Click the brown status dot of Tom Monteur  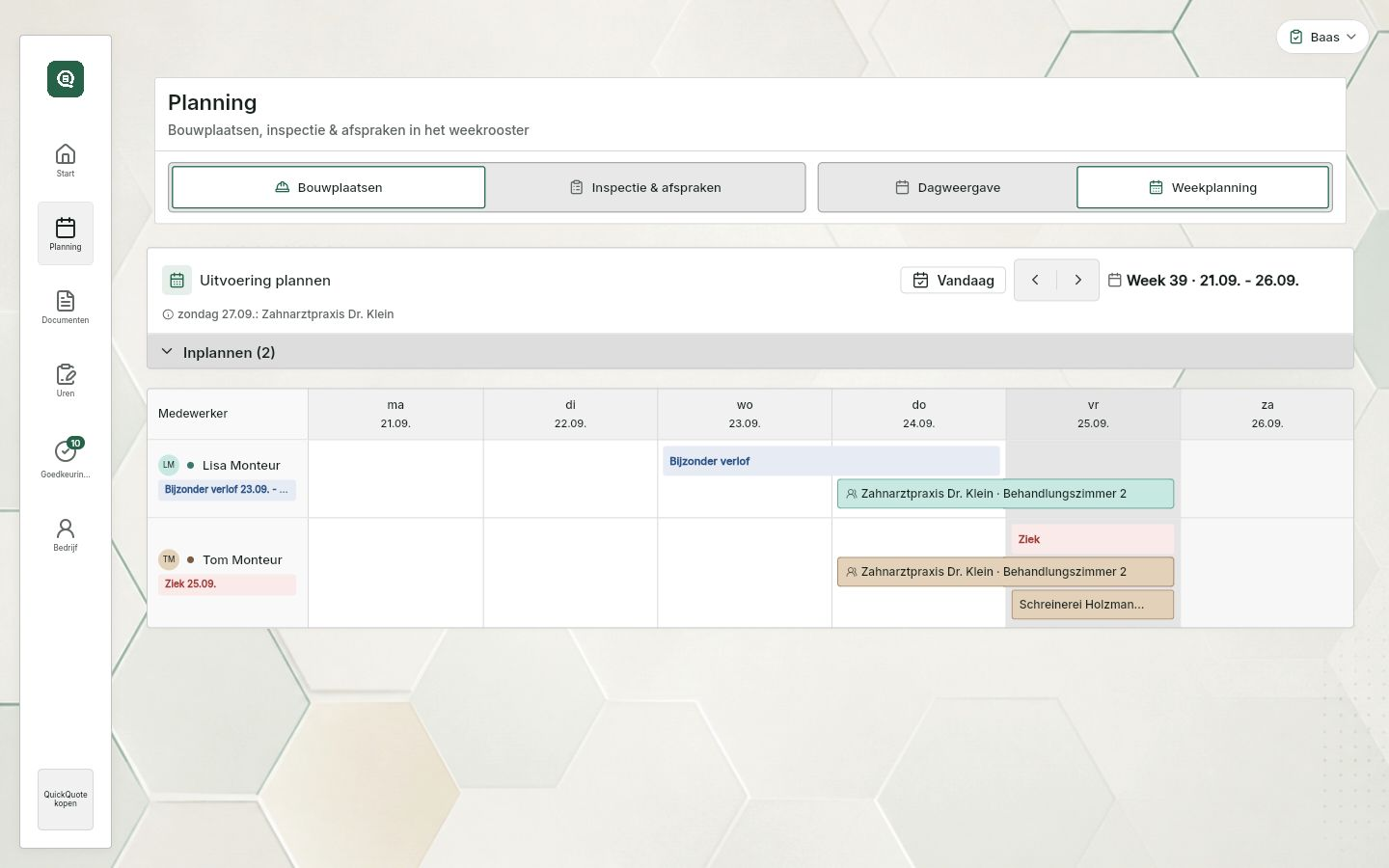[x=191, y=559]
